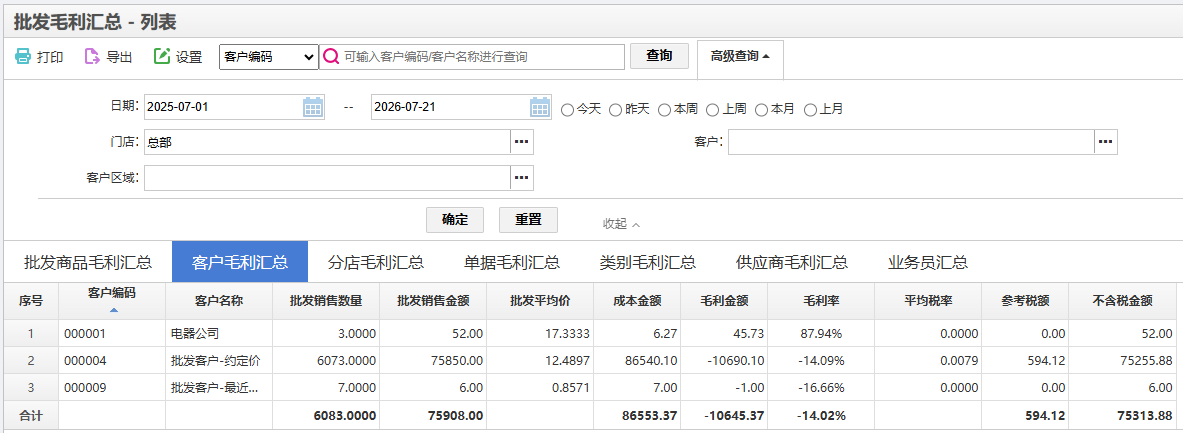
Task: Click total margin rate -14.02%
Action: (820, 415)
